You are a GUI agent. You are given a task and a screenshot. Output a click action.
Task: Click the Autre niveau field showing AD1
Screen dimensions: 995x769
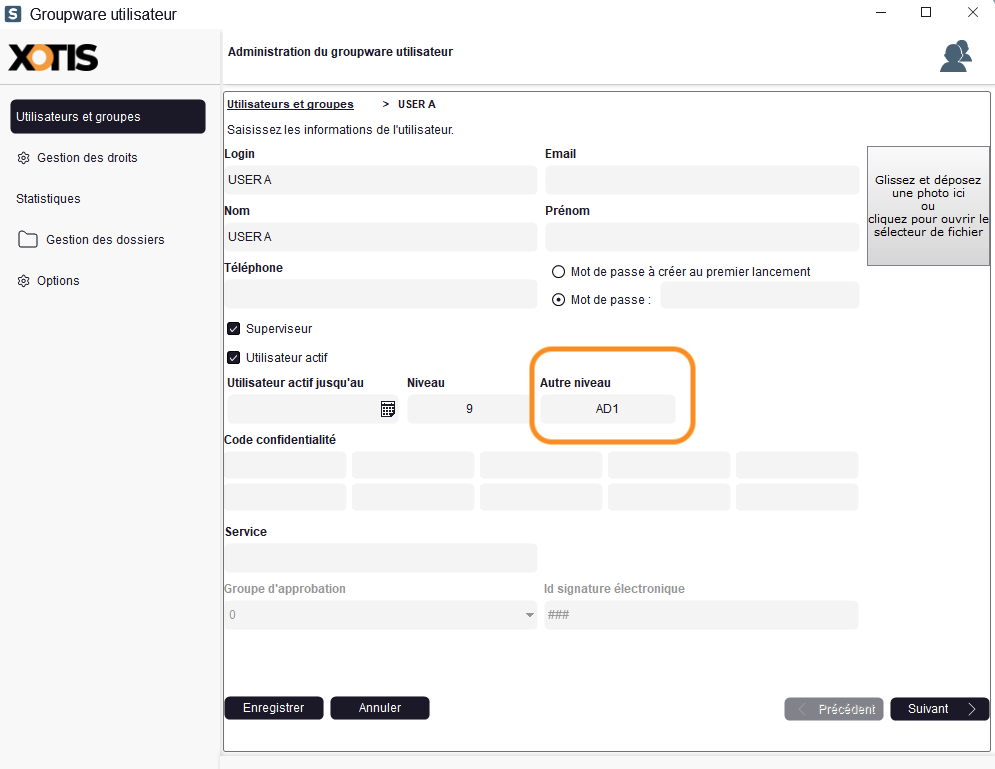[x=607, y=409]
